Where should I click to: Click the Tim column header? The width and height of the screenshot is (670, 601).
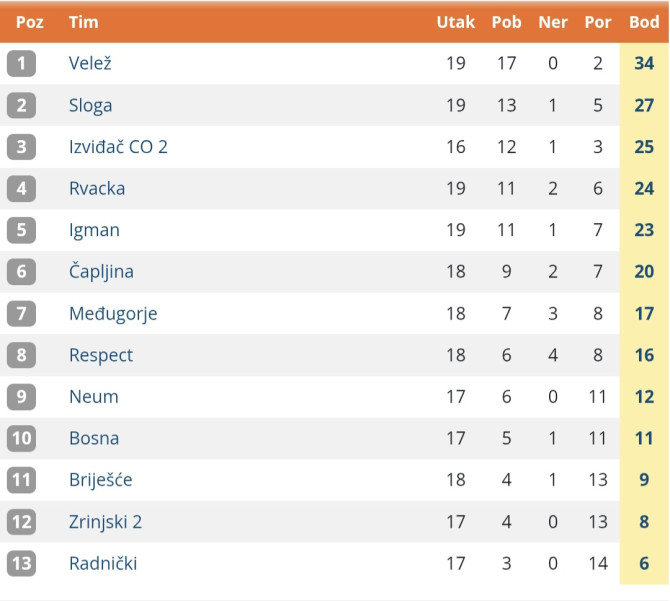[x=83, y=22]
